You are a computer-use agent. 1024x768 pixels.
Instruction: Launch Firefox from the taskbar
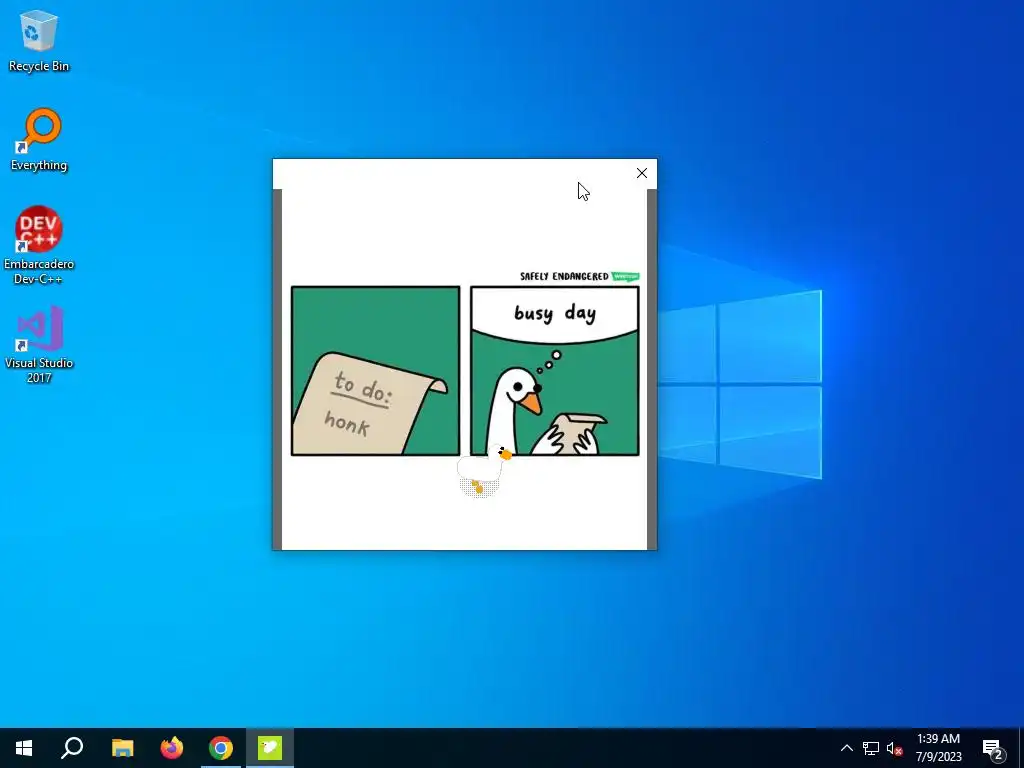pos(172,748)
